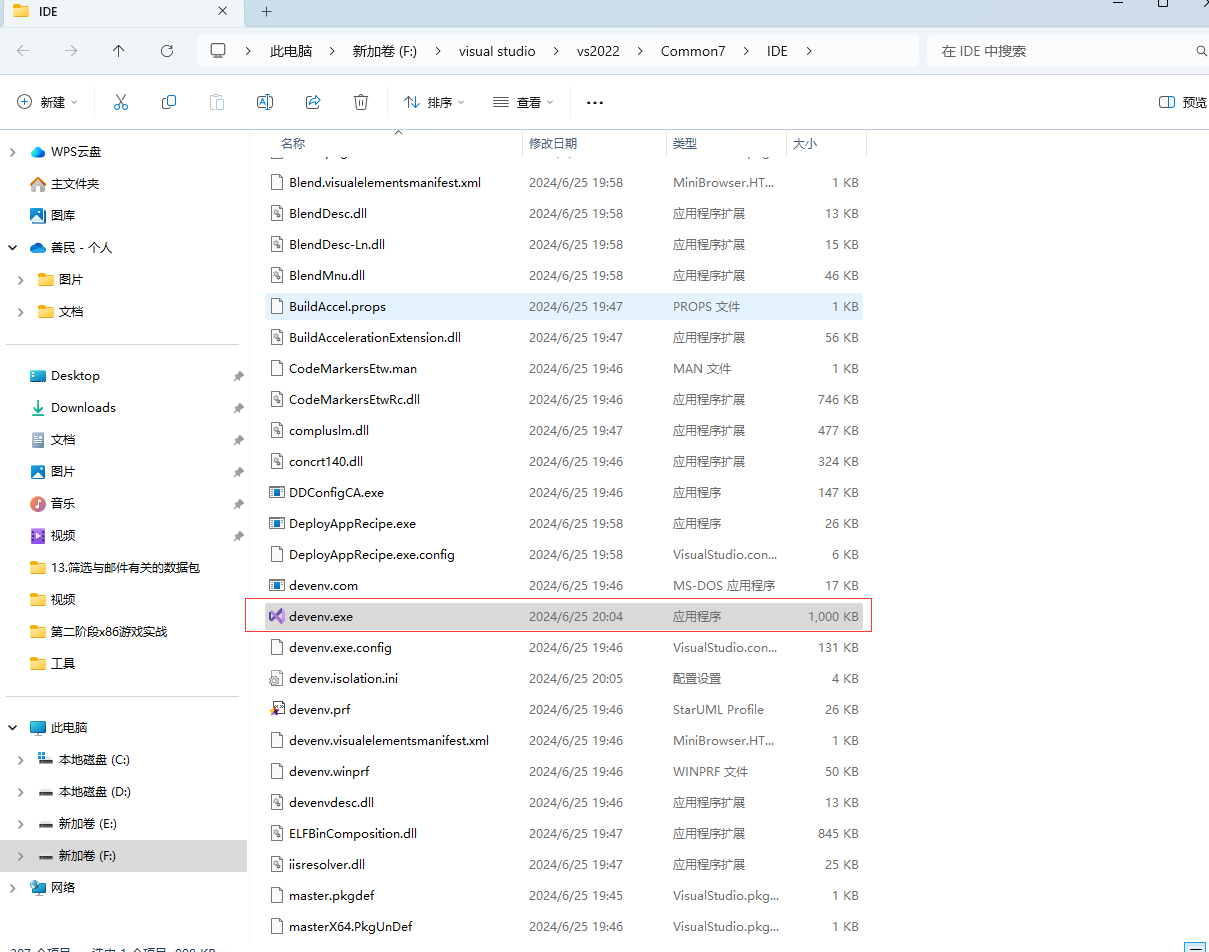Open 13.筛选与邮件有关的数据包 folder
Screen dimensions: 1209x952
pyautogui.click(x=115, y=568)
